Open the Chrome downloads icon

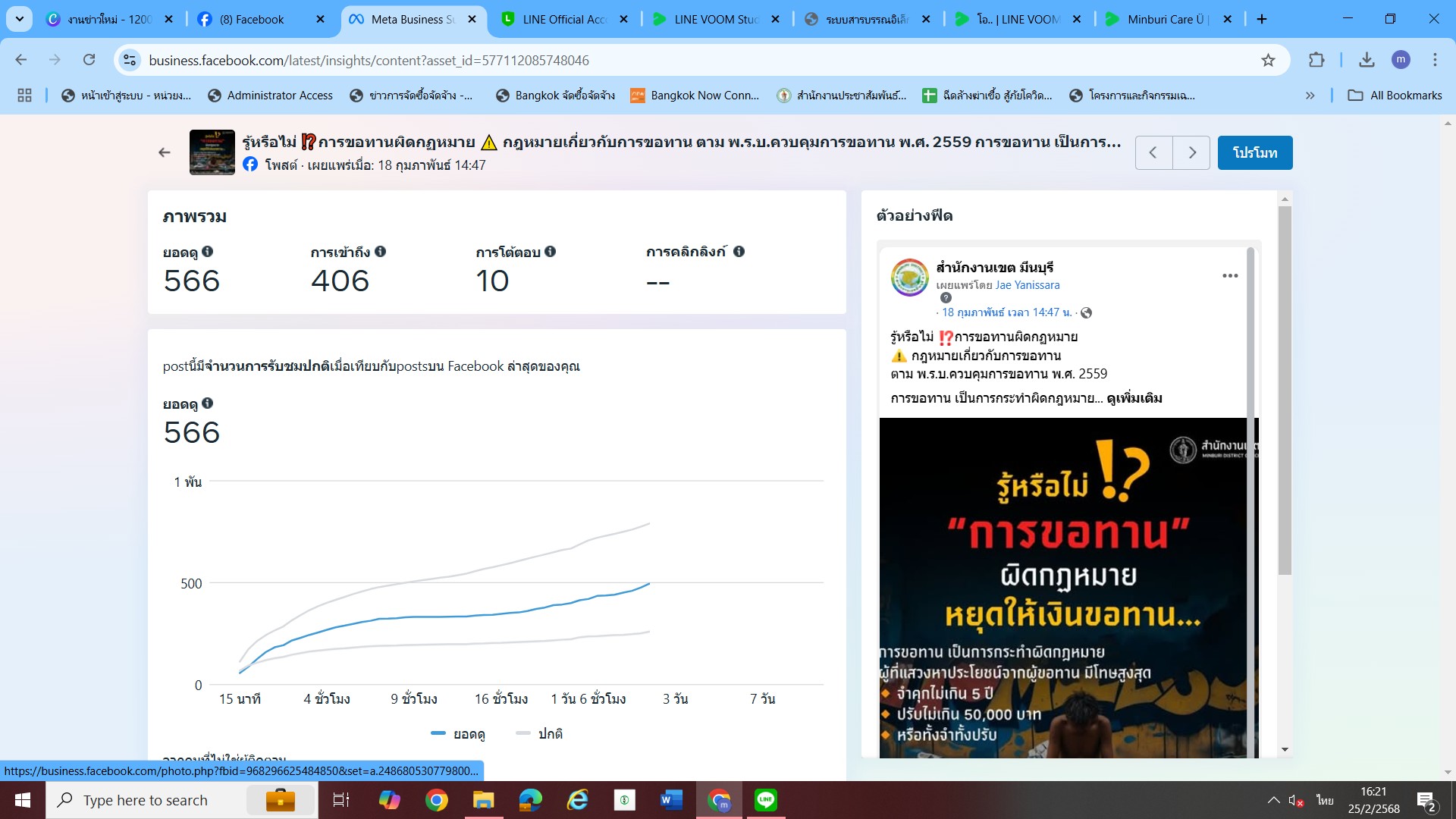coord(1367,60)
